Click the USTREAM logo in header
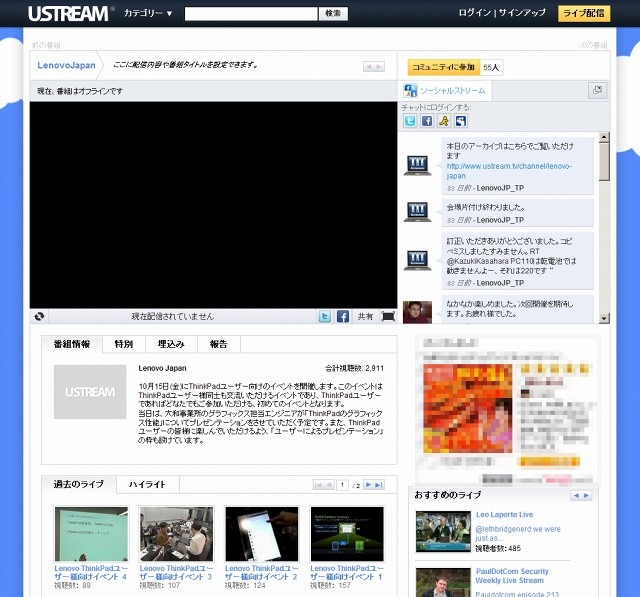 (68, 13)
